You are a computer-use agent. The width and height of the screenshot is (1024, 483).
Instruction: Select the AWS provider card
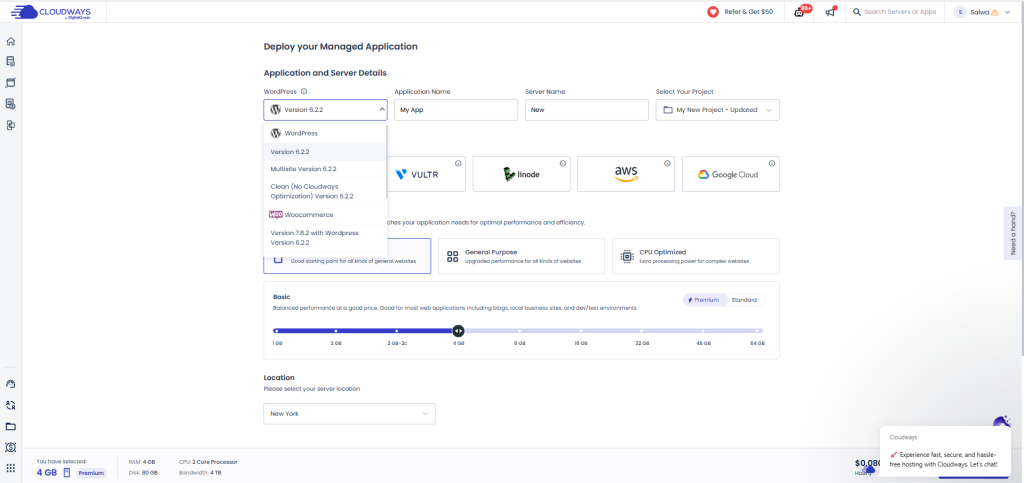tap(626, 174)
